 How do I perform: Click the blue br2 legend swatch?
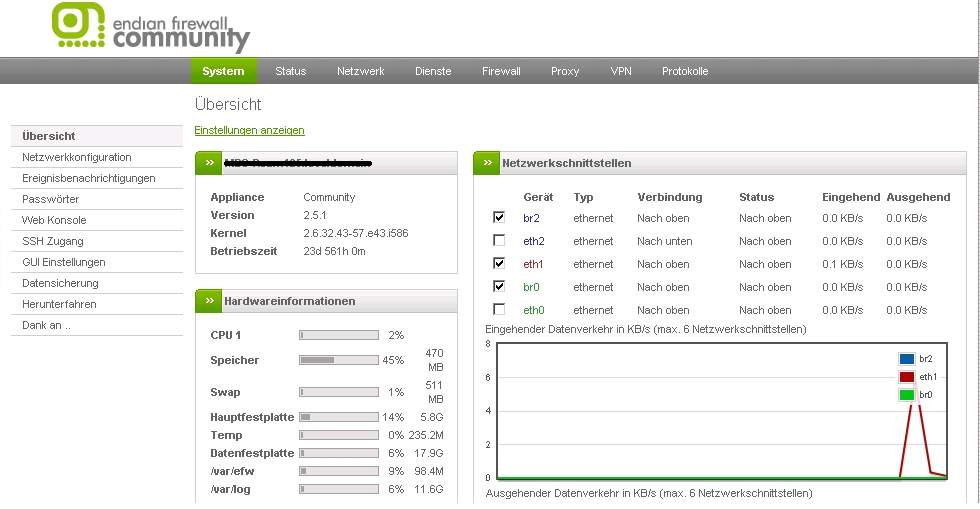point(906,359)
